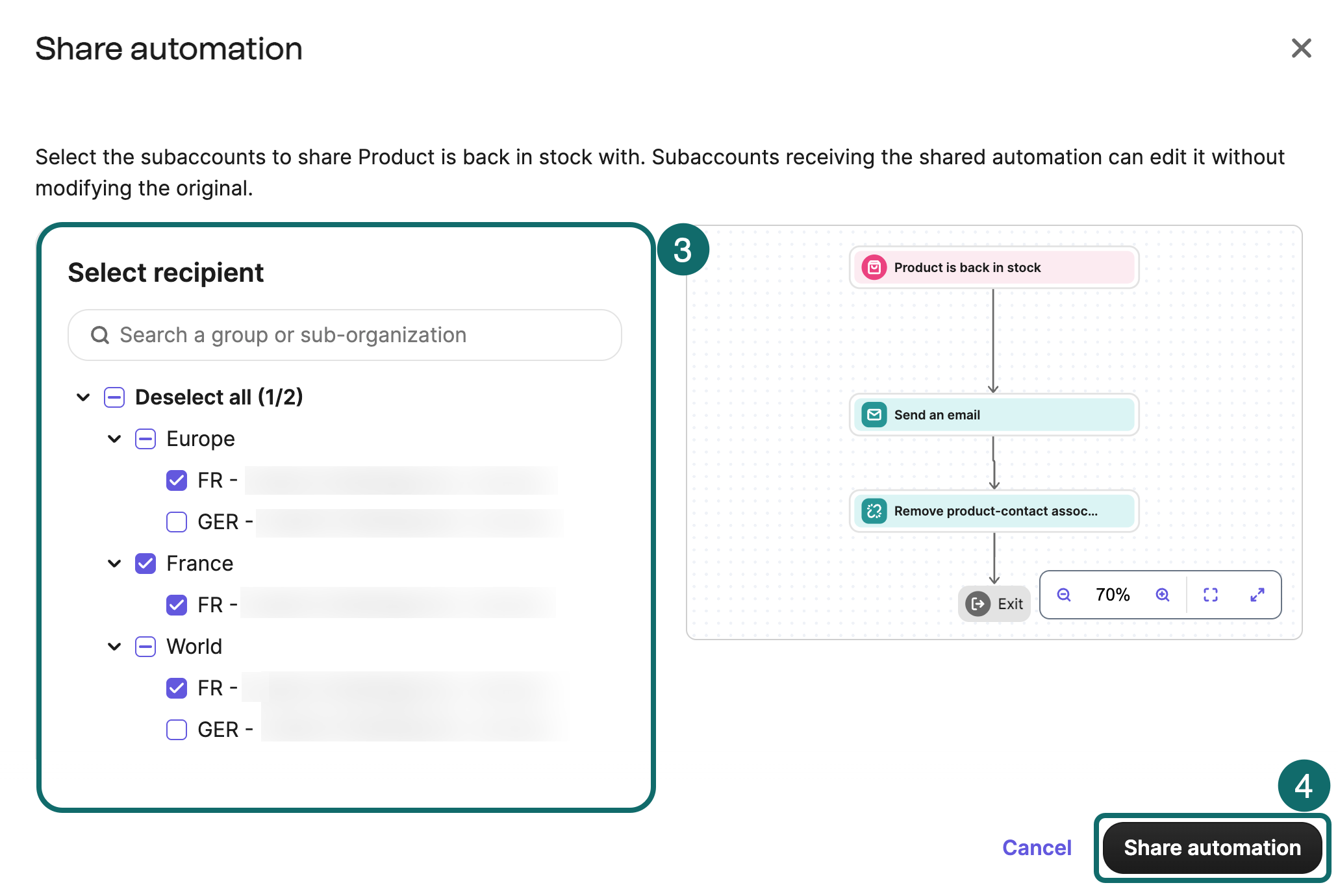Toggle the World group checkbox
The height and width of the screenshot is (896, 1338).
[145, 647]
